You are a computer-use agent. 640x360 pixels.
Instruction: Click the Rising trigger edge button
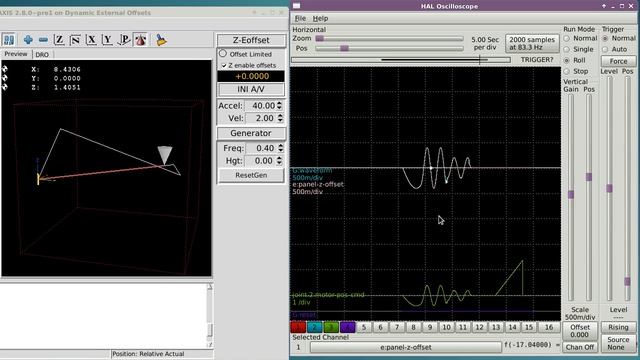pyautogui.click(x=618, y=327)
